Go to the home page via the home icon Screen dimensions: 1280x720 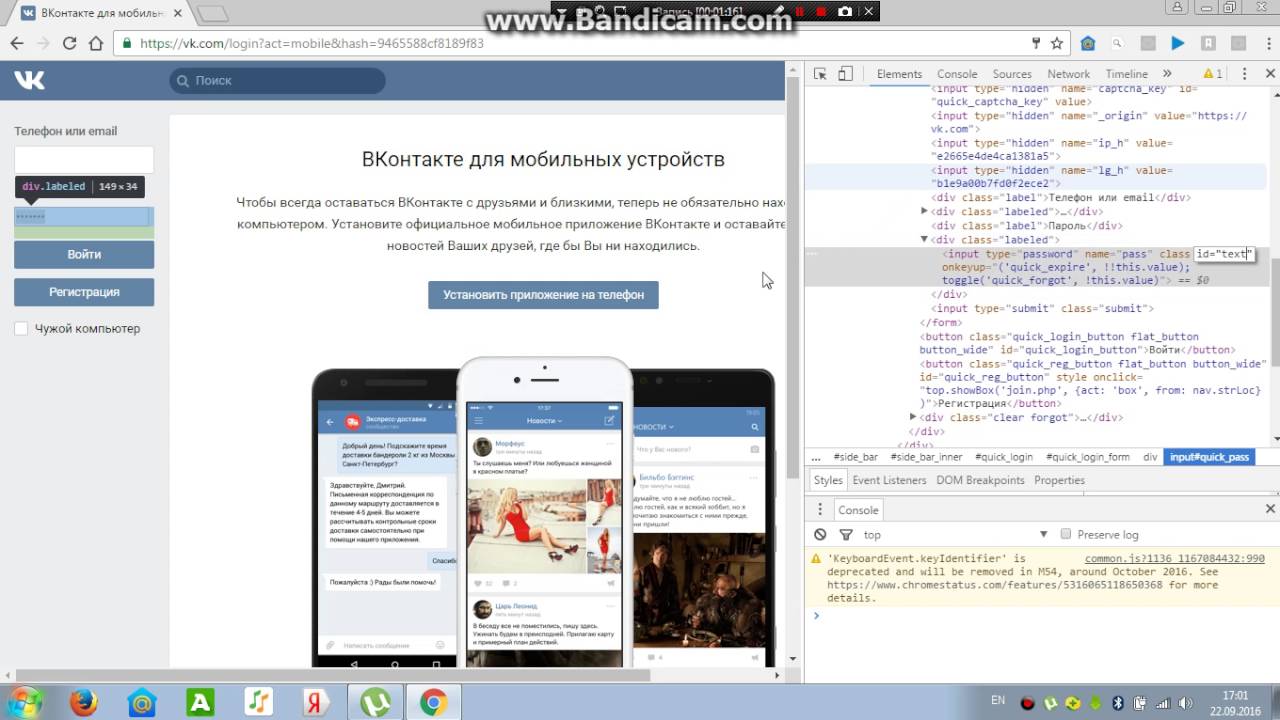pos(96,44)
